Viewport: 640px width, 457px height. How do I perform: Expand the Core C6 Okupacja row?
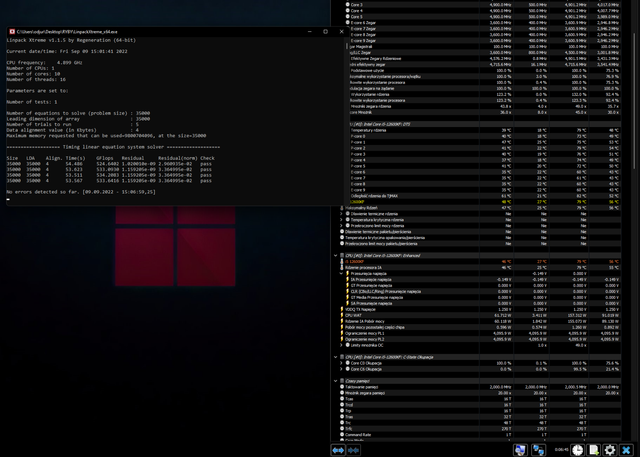(x=342, y=369)
